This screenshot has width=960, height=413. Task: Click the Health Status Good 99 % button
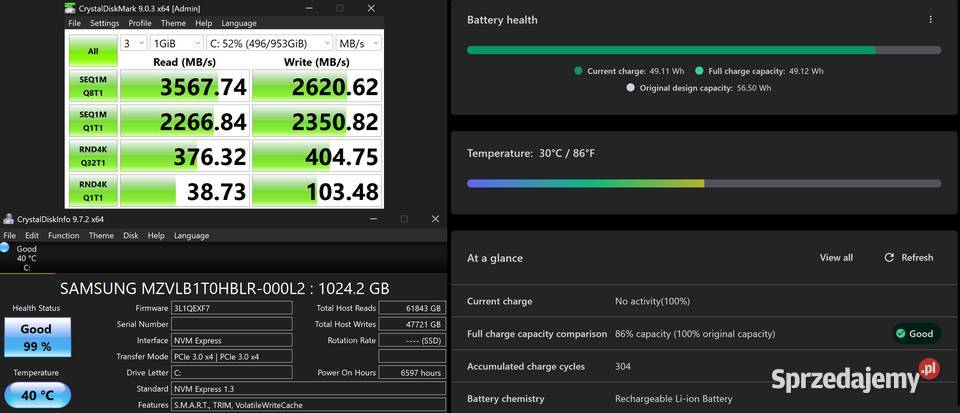pyautogui.click(x=37, y=337)
